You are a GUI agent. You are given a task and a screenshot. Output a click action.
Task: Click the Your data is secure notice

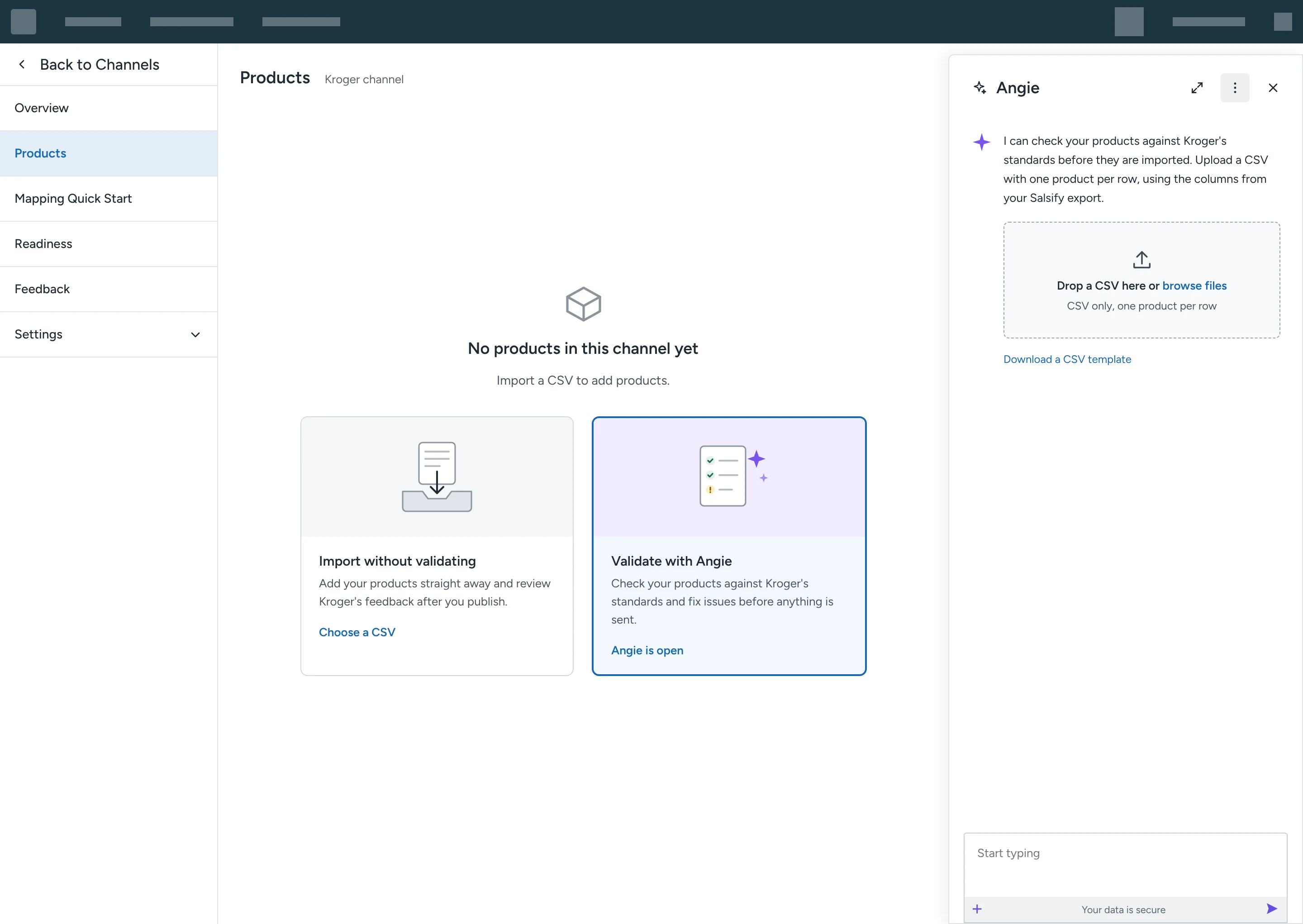click(1123, 910)
